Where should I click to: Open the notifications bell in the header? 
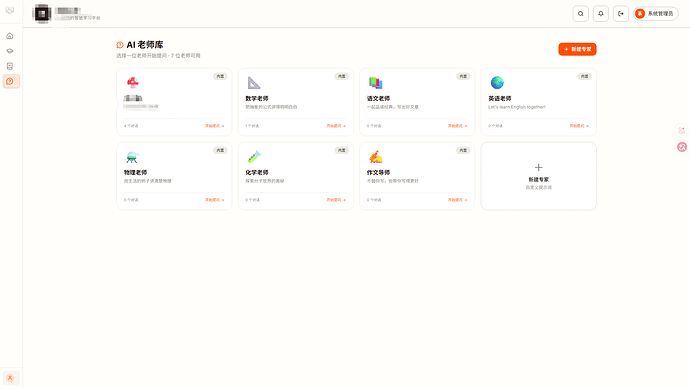tap(601, 14)
